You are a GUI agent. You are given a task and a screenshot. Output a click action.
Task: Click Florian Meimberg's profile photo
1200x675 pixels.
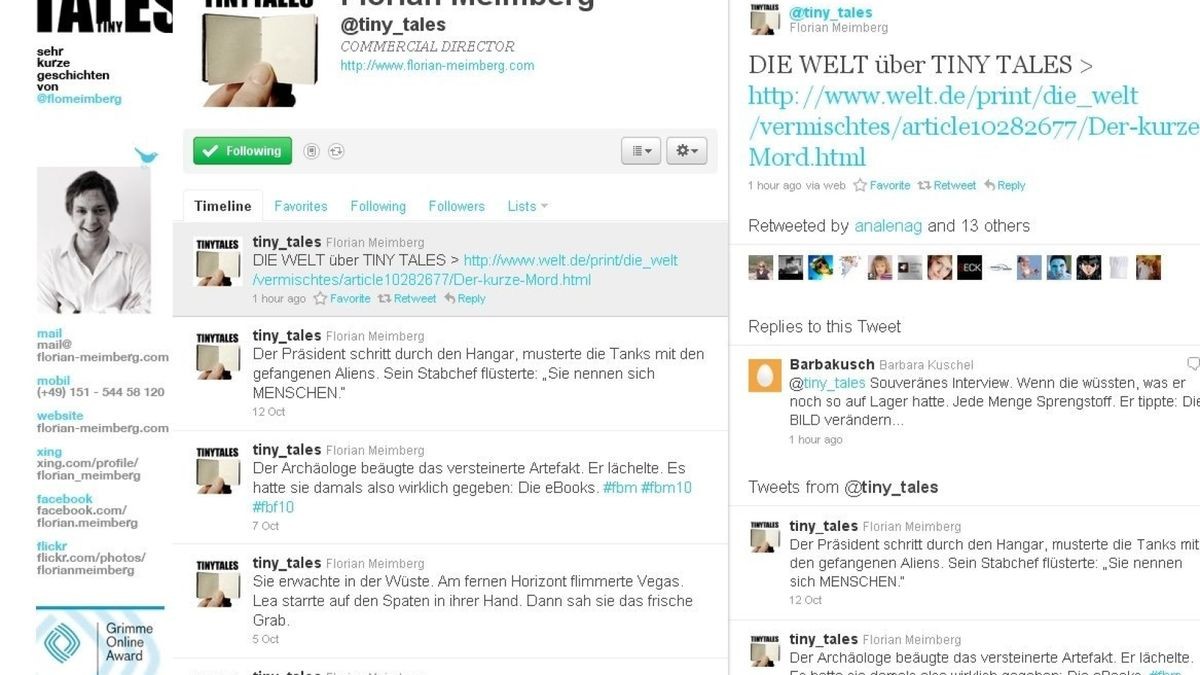(x=97, y=238)
